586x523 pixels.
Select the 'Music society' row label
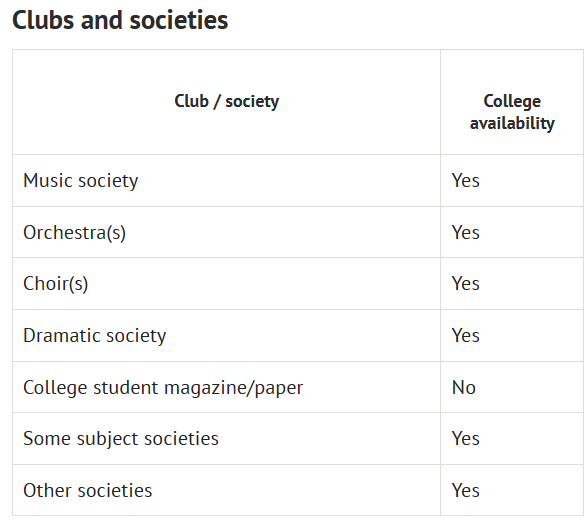click(x=81, y=181)
